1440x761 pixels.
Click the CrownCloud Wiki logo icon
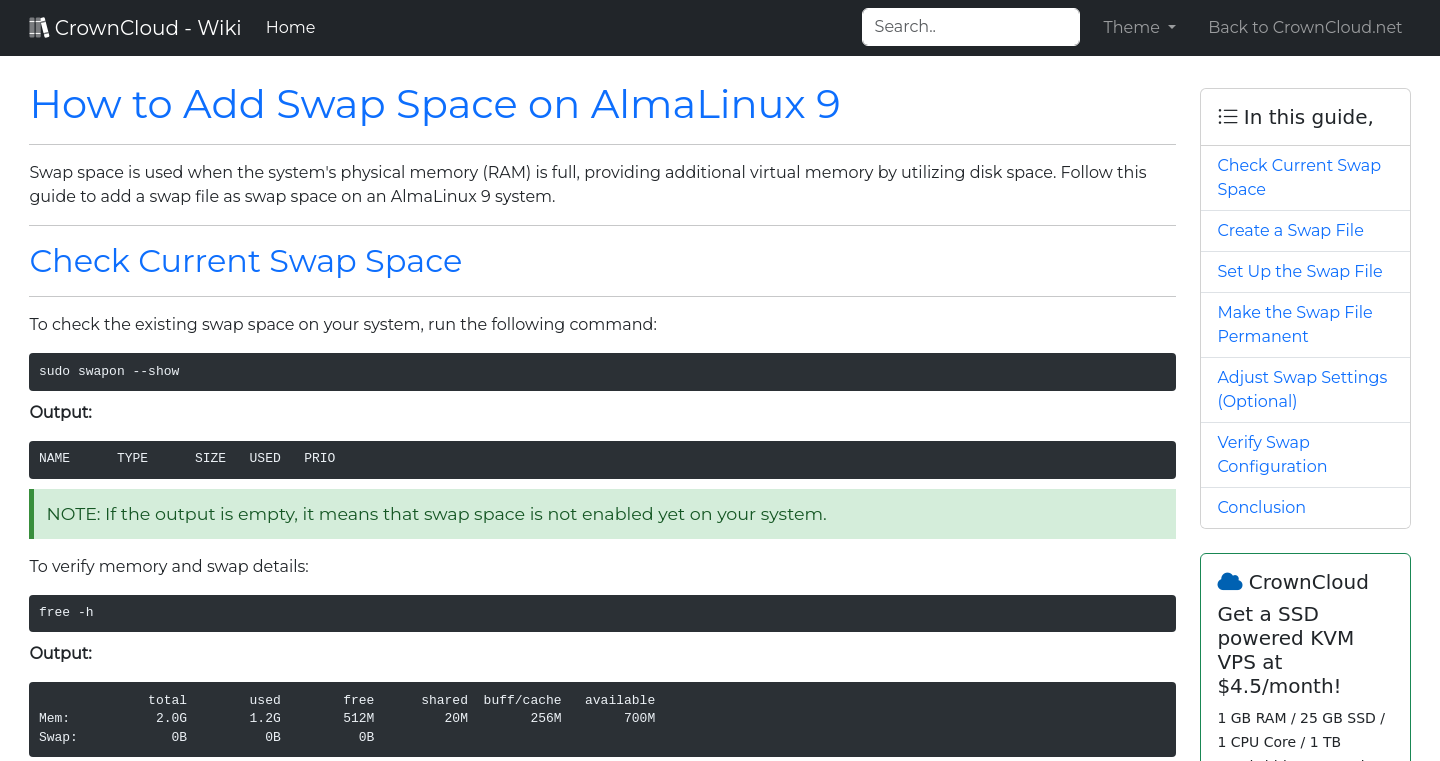(38, 27)
